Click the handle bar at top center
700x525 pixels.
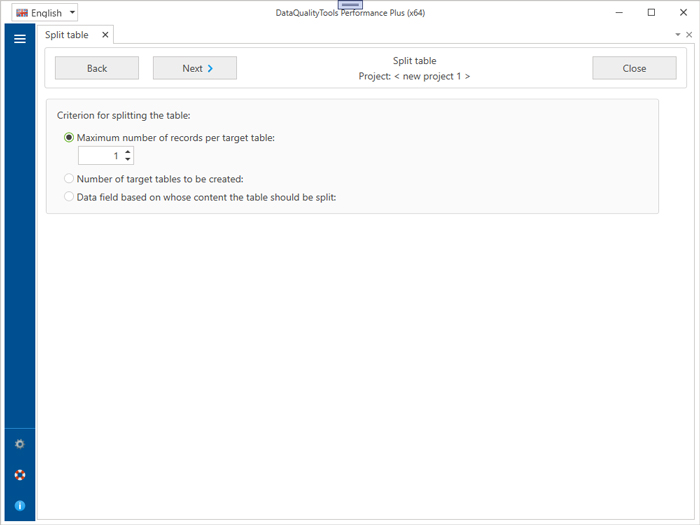tap(350, 5)
